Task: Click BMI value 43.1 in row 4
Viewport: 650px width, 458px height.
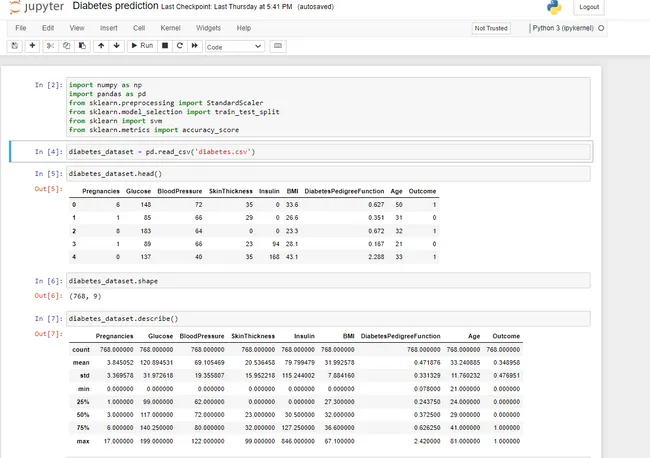Action: [x=292, y=257]
